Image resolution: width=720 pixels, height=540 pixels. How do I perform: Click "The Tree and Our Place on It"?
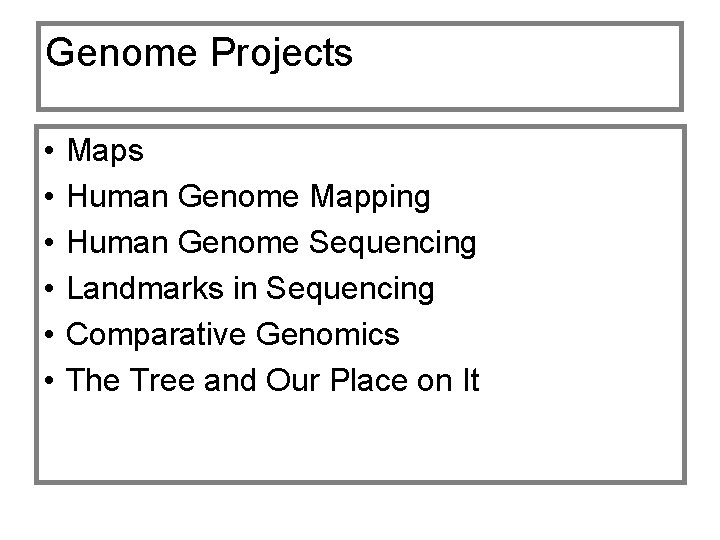[x=273, y=380]
